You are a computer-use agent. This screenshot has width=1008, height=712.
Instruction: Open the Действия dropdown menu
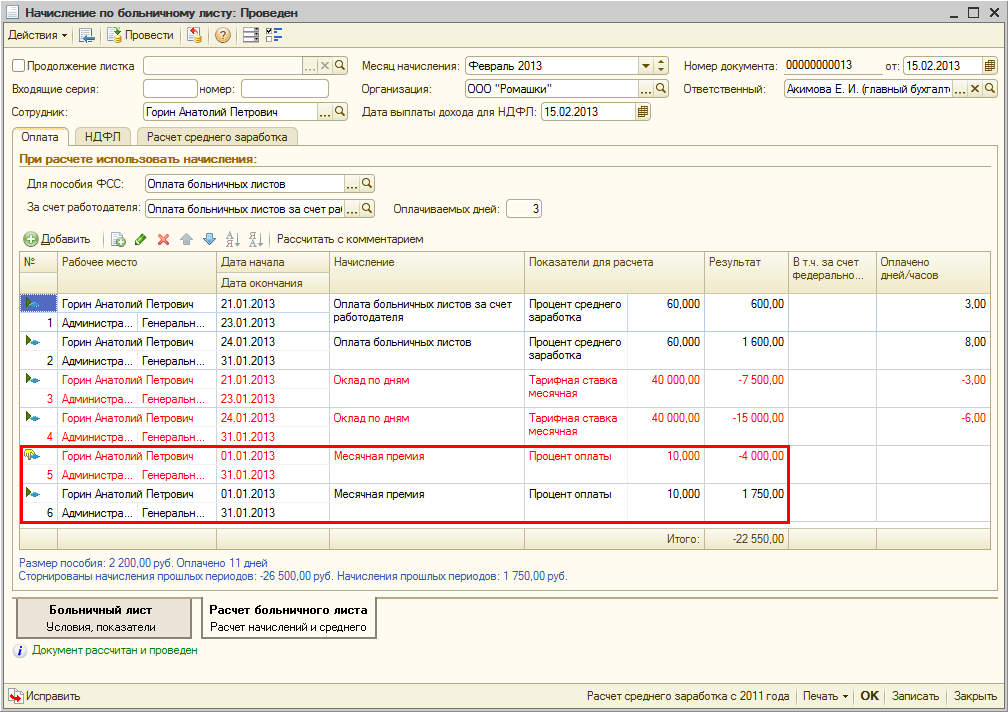[x=38, y=35]
